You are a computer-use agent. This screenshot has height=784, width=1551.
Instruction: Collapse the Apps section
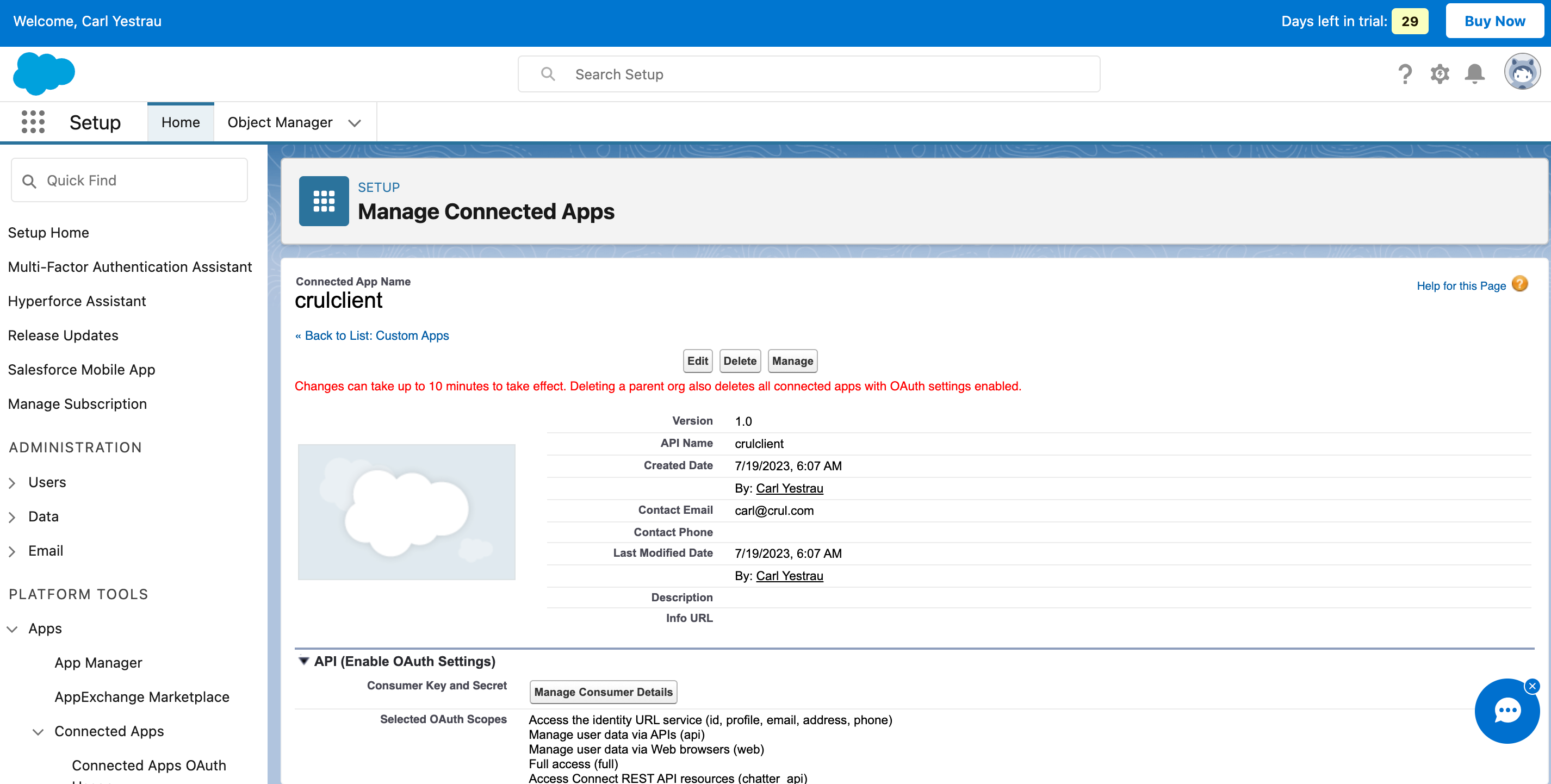tap(12, 629)
